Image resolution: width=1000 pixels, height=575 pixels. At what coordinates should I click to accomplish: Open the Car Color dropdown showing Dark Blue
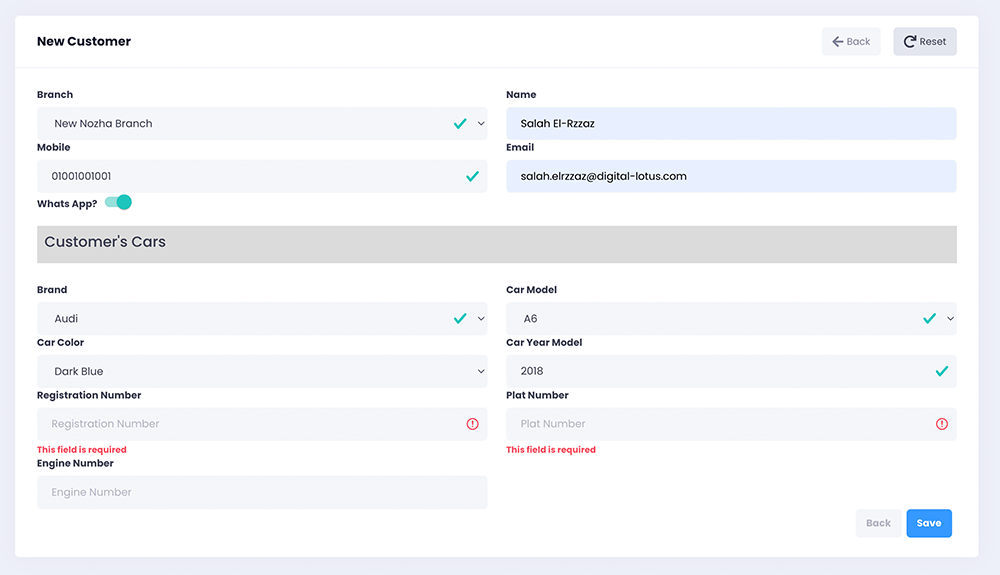pos(262,371)
